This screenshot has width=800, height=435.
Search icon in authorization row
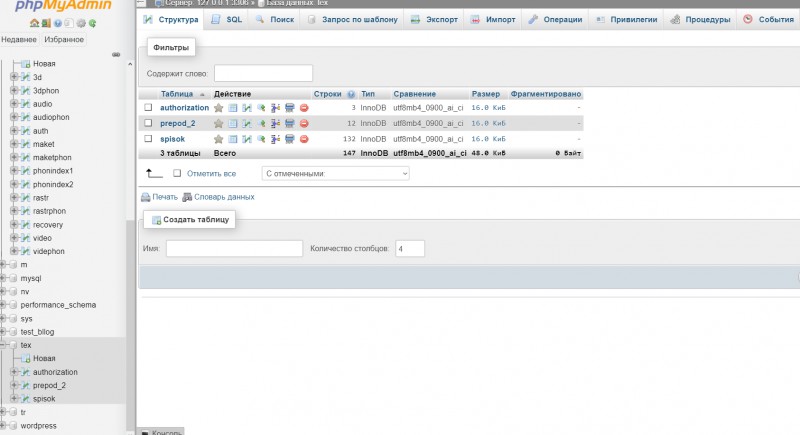(261, 108)
